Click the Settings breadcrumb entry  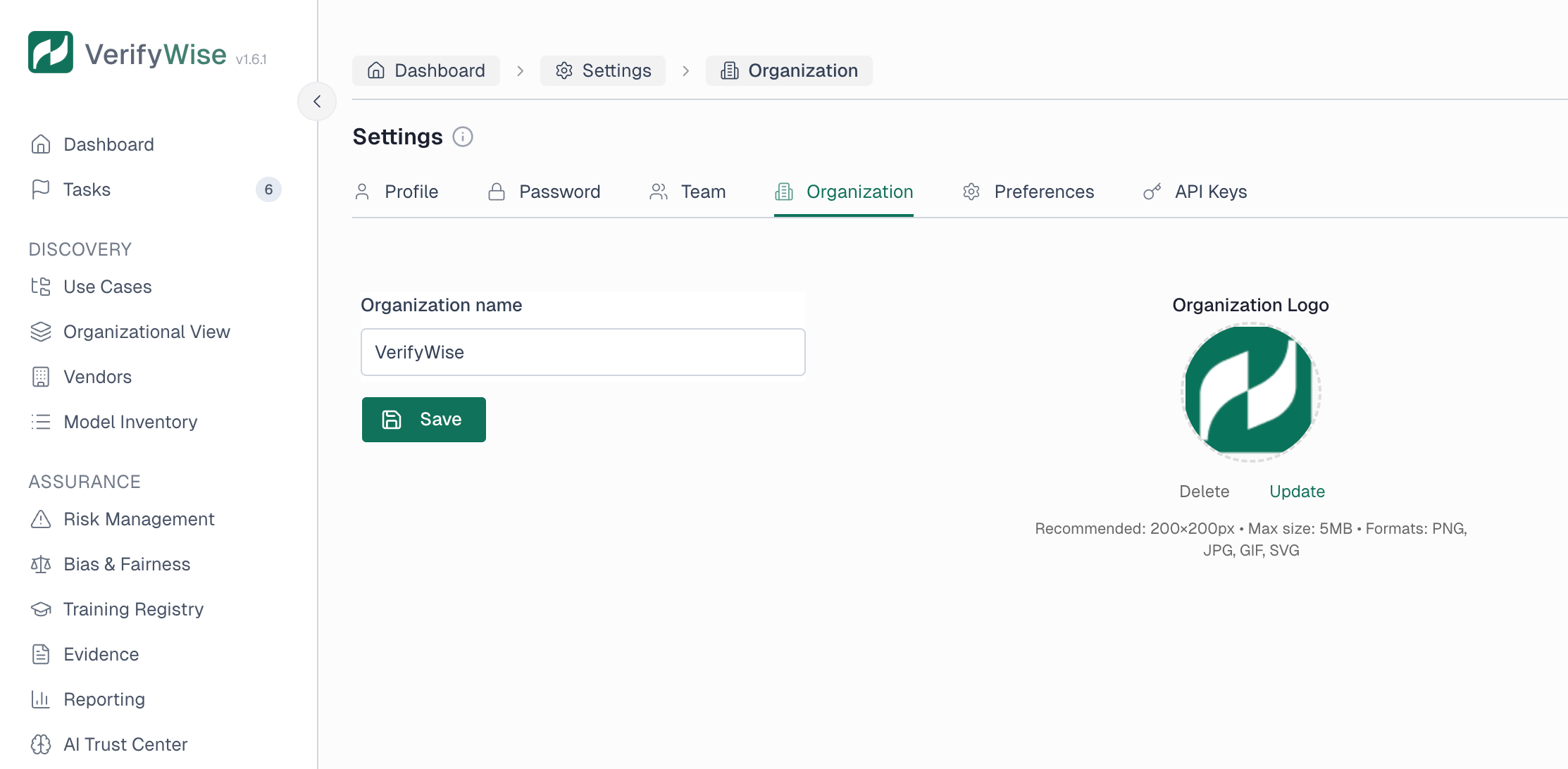[x=602, y=70]
